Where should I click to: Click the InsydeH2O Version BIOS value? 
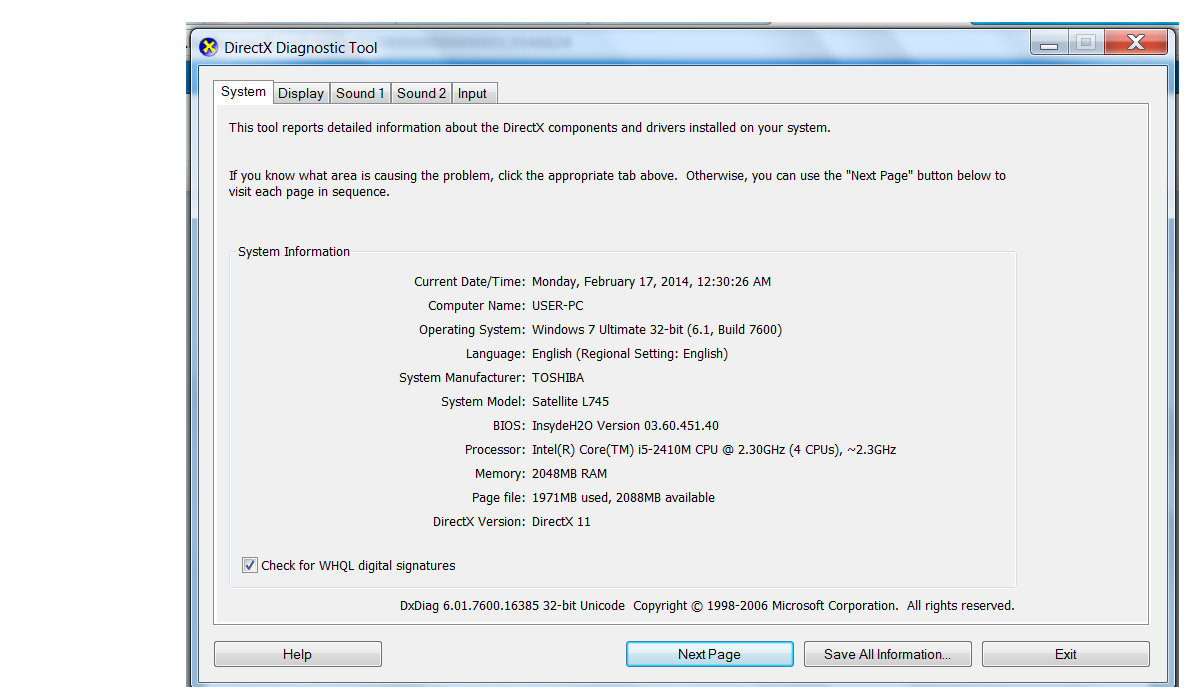625,426
